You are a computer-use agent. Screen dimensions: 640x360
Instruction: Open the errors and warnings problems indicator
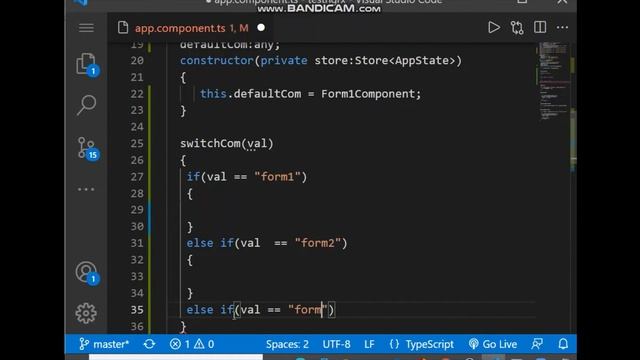point(192,344)
